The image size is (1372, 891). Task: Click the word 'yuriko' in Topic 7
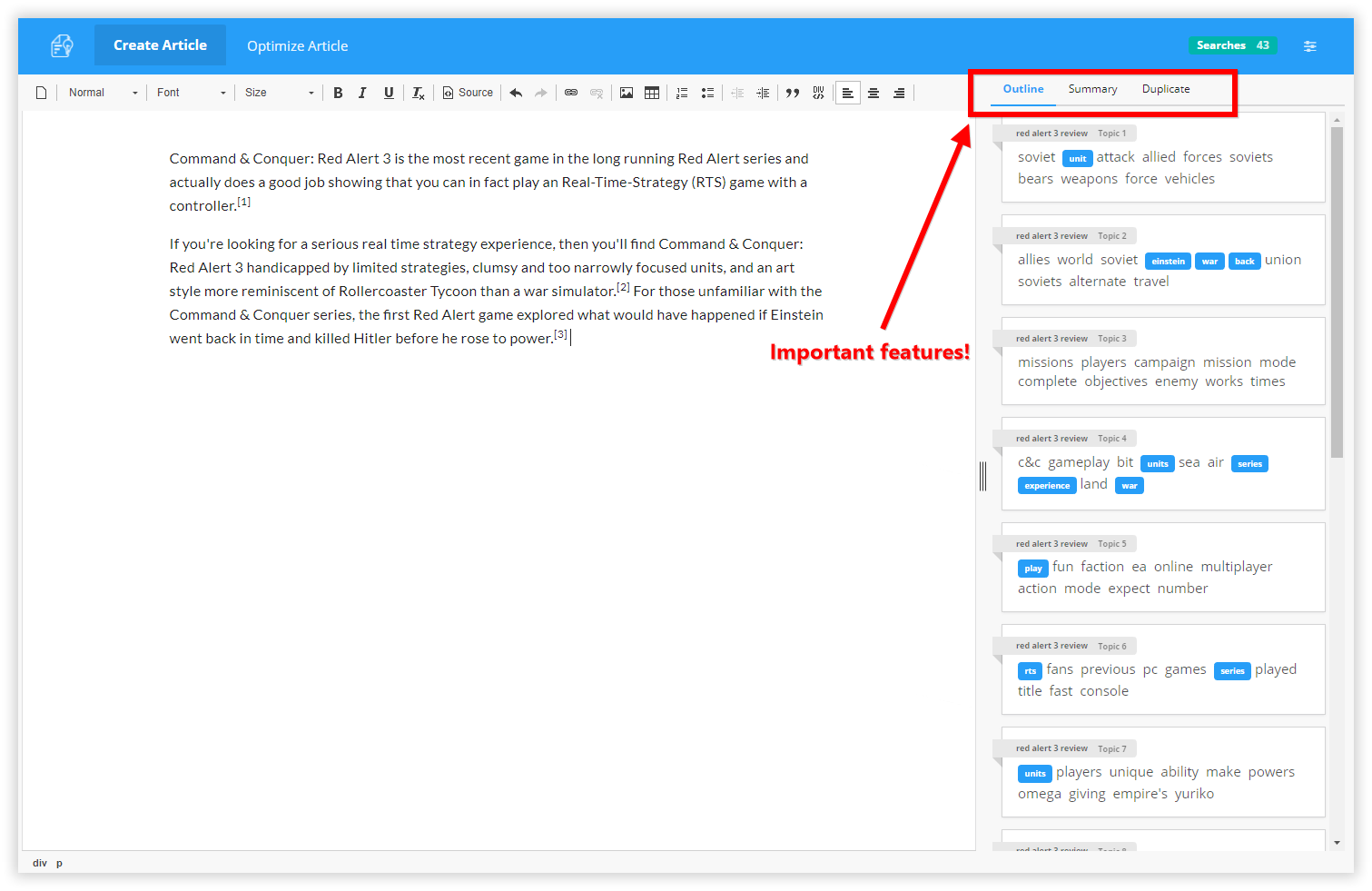click(1194, 794)
